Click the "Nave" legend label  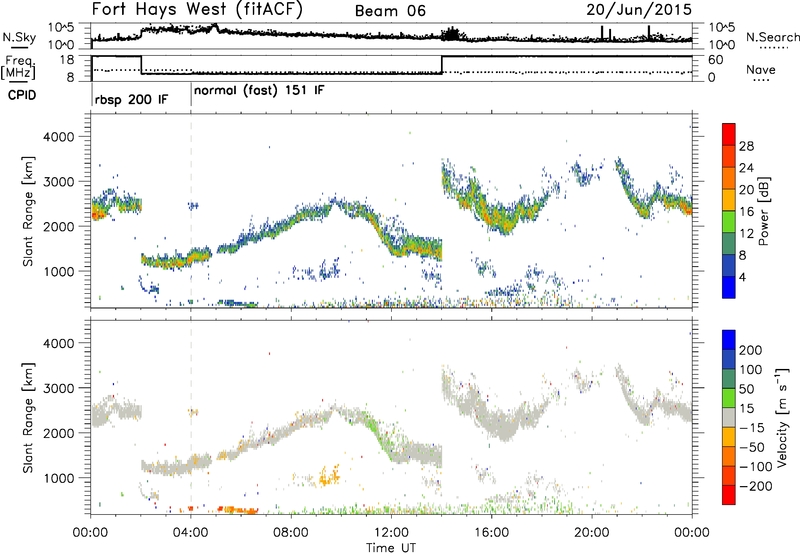(761, 70)
